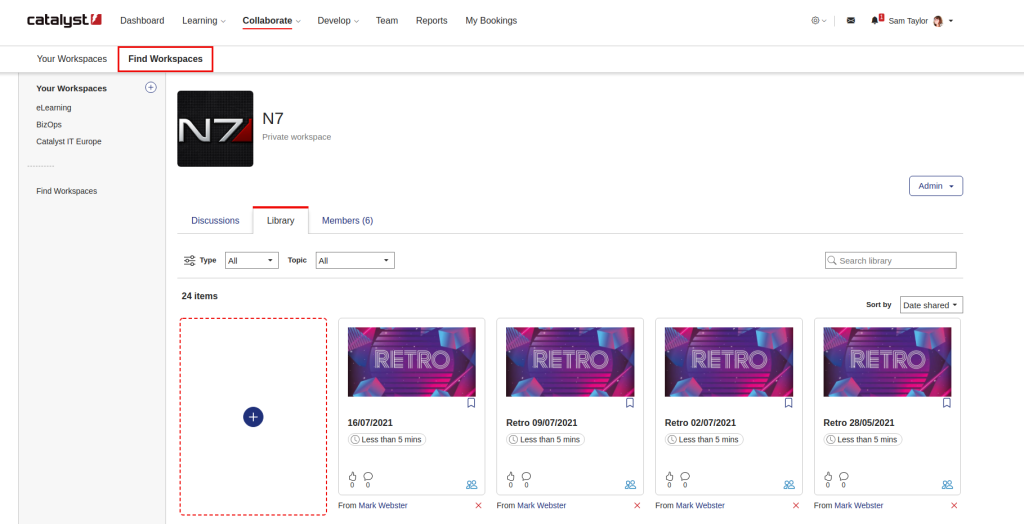This screenshot has height=524, width=1024.
Task: Open the BizOps workspace link in sidebar
Action: coord(49,125)
